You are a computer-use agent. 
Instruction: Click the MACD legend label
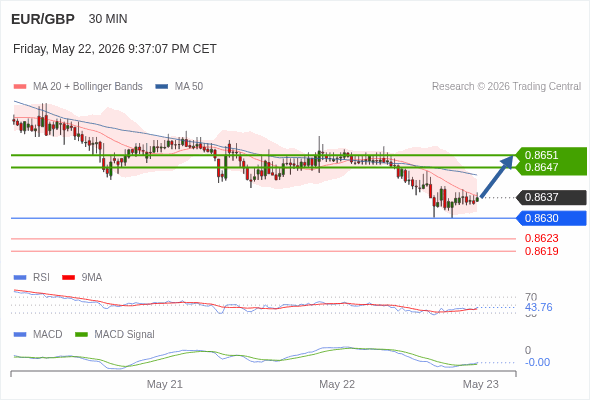(48, 334)
